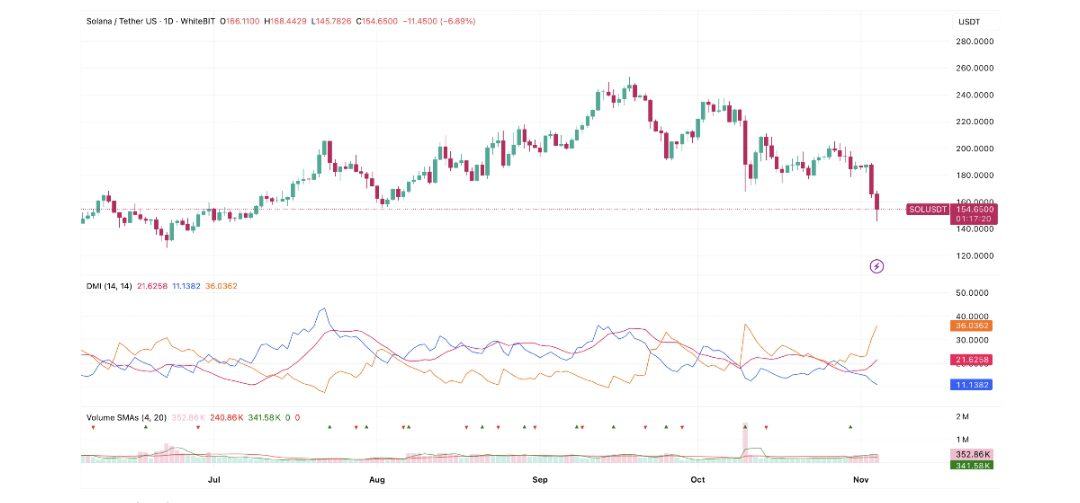Click the green 341.58K volume axis label
This screenshot has height=503, width=1080.
coord(974,465)
